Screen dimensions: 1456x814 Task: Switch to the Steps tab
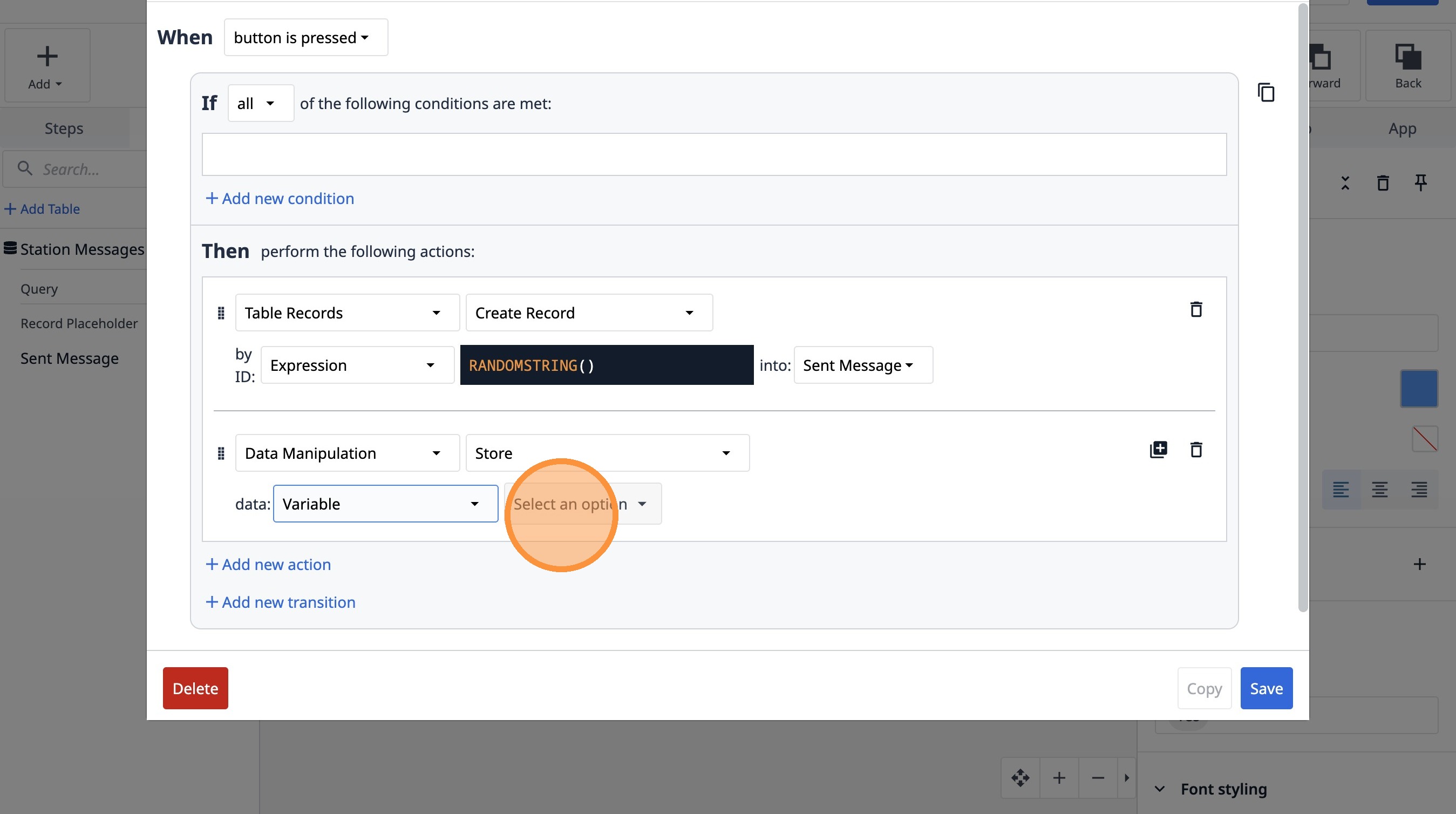click(64, 128)
